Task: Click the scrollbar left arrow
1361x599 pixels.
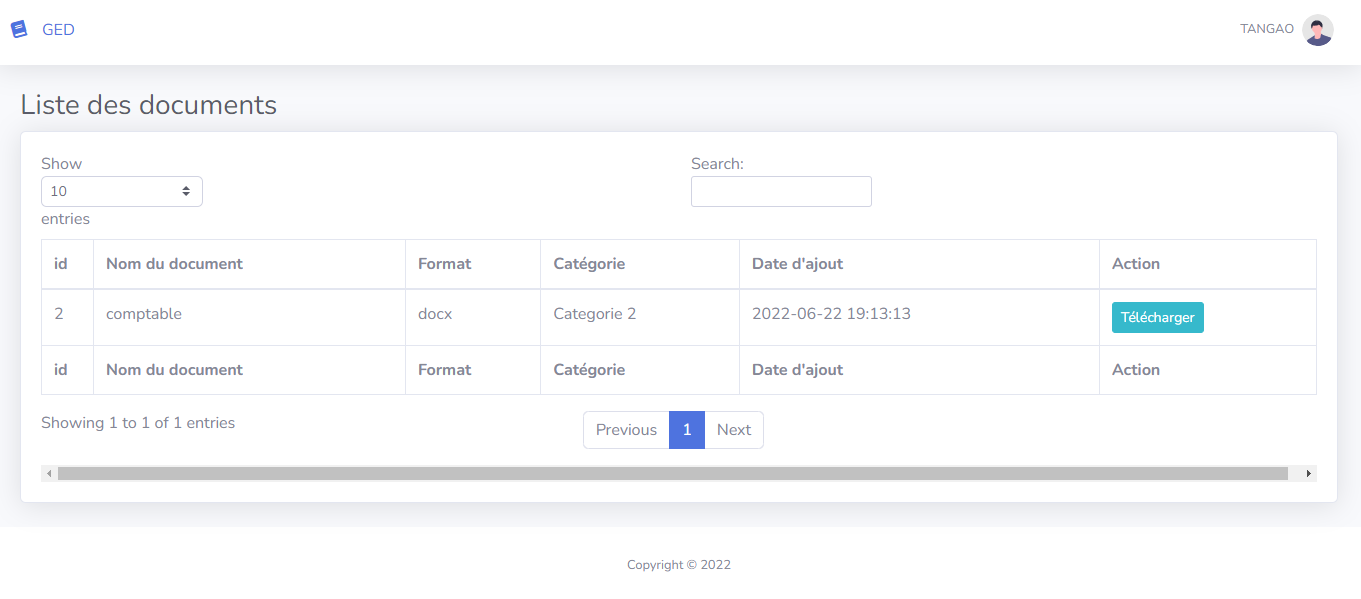Action: pyautogui.click(x=49, y=473)
